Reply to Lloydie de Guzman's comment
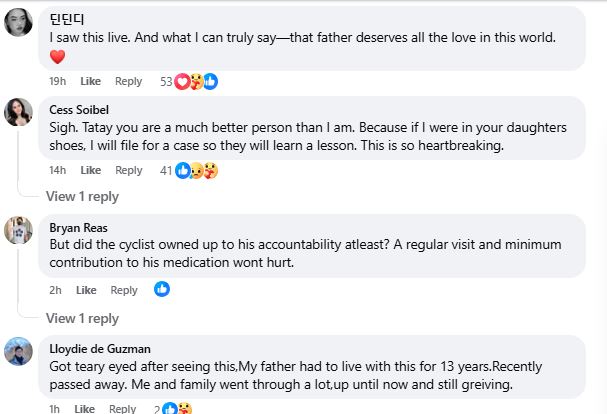The image size is (607, 414). coord(122,409)
